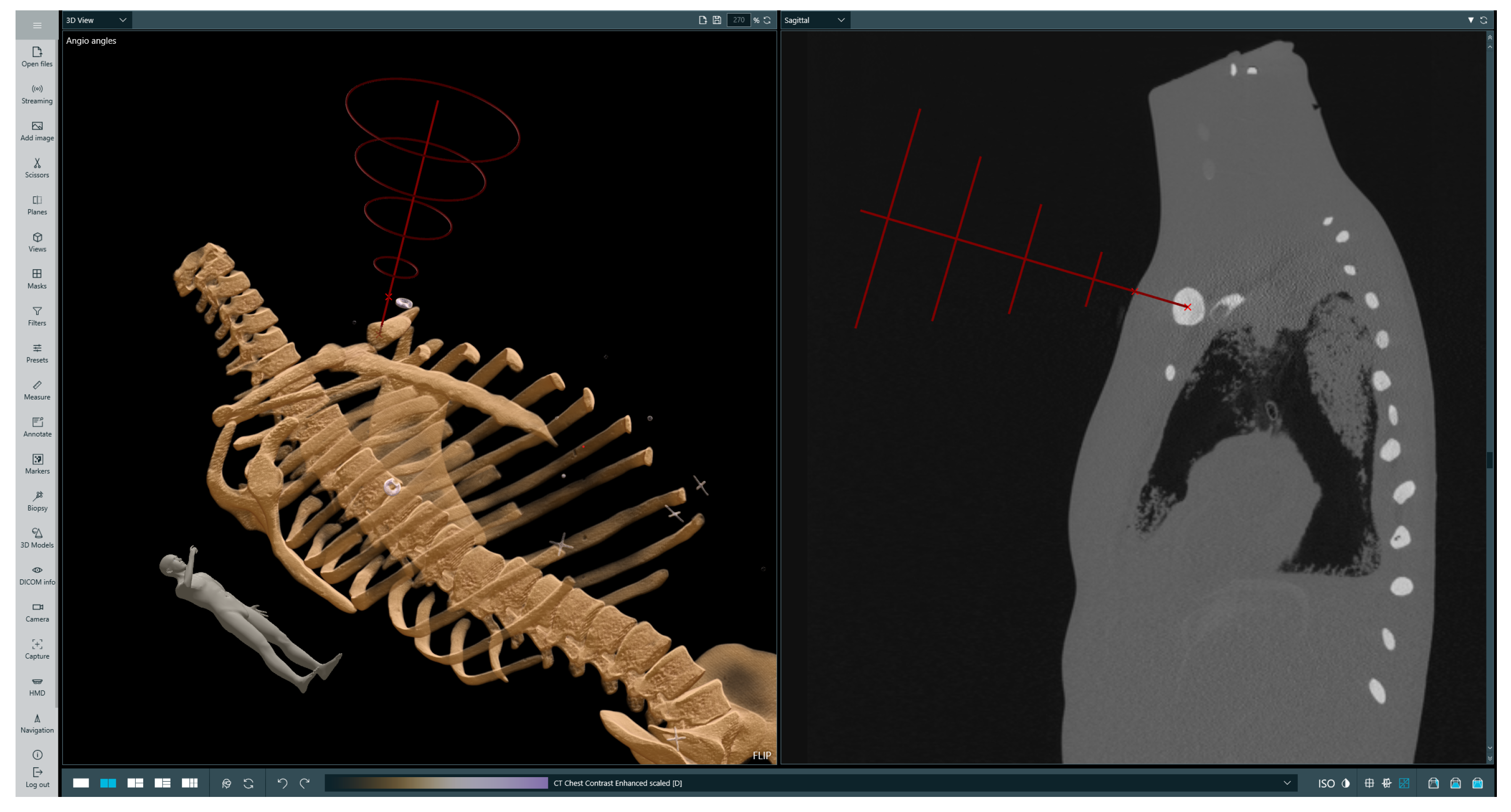Screen dimensions: 1511x812
Task: Open the Navigation menu item
Action: [x=37, y=723]
